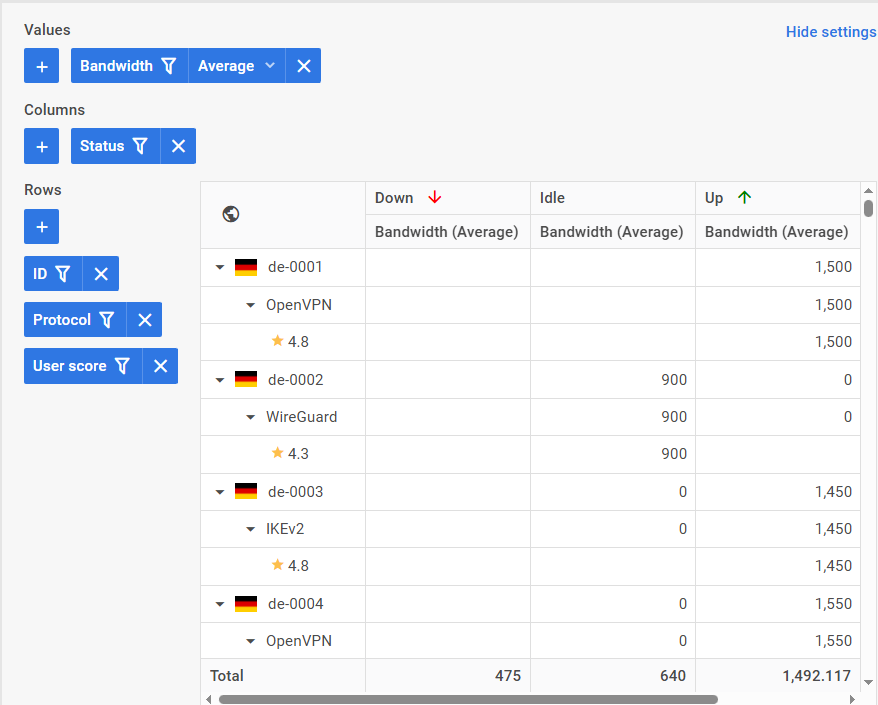Open the User score filter icon
878x705 pixels.
coord(122,366)
